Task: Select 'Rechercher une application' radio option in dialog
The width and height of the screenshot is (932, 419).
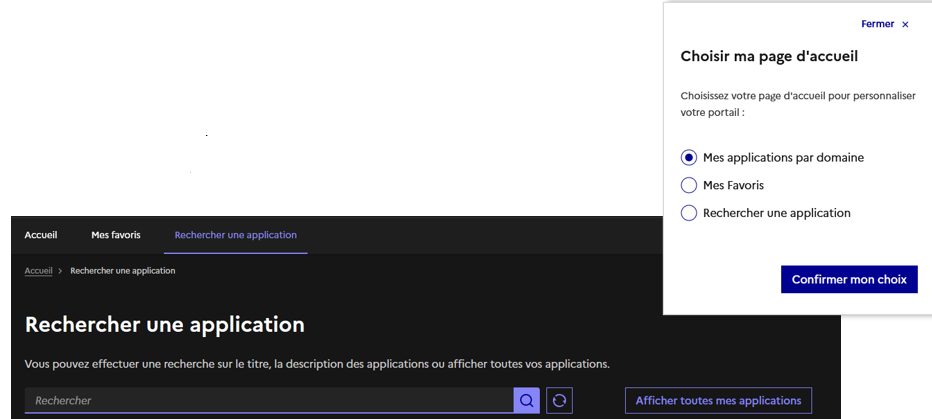Action: [688, 213]
